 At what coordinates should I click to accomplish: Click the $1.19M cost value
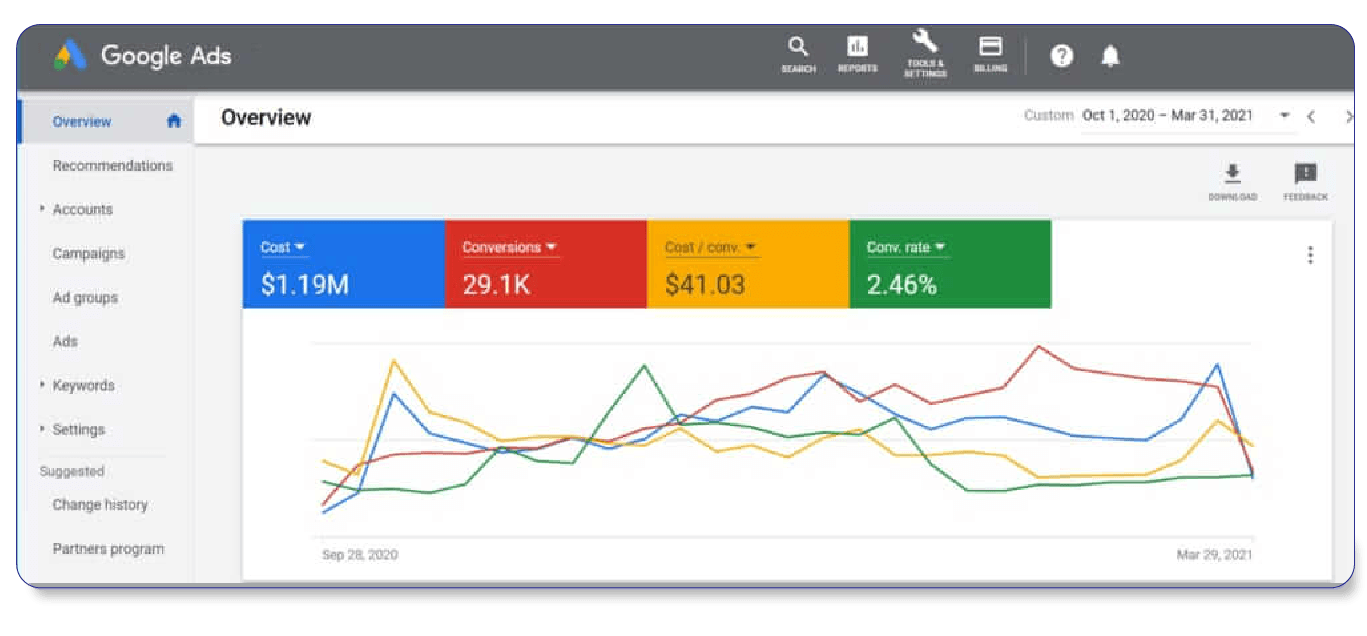pyautogui.click(x=305, y=285)
